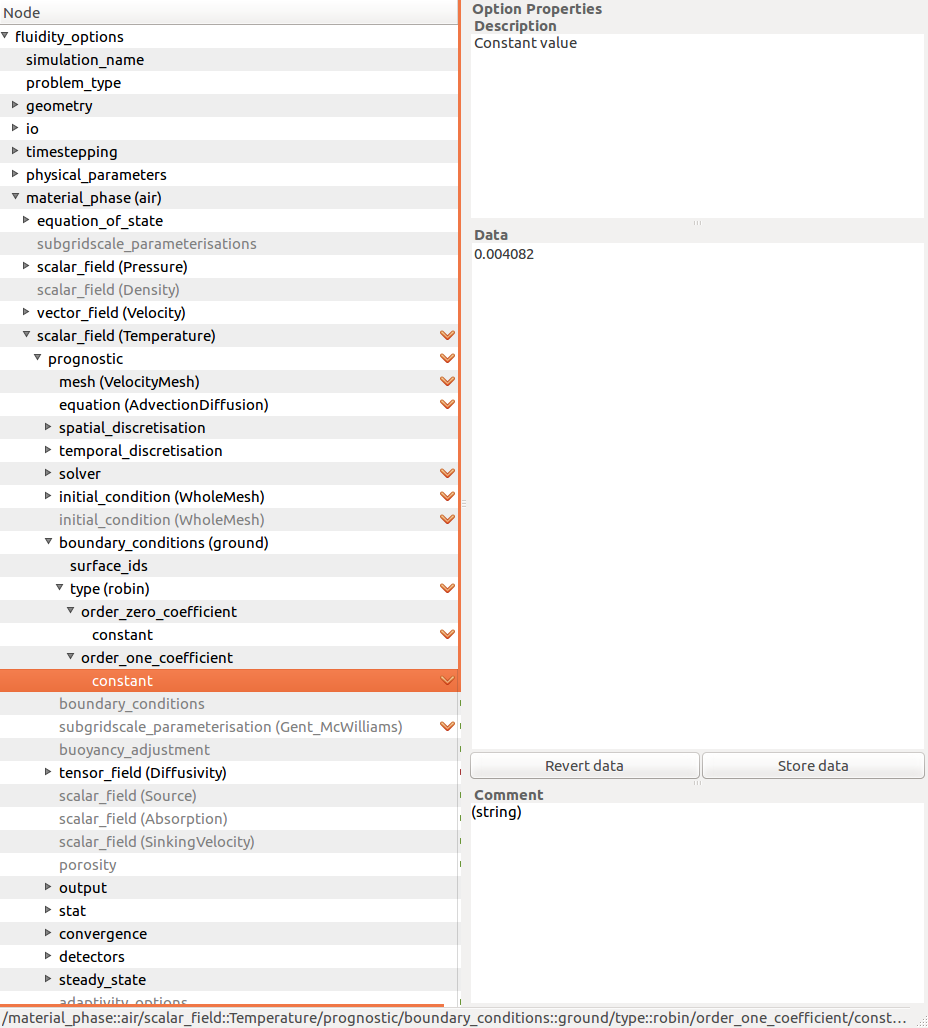Select greyed scalar_field (Absorption) row
This screenshot has width=928, height=1028.
229,818
